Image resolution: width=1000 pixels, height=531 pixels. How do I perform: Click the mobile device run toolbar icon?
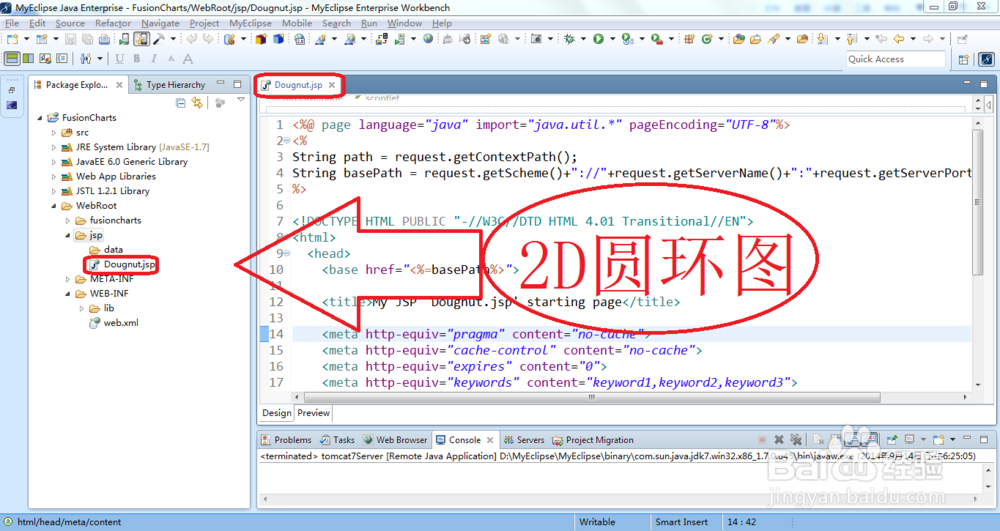tap(124, 39)
